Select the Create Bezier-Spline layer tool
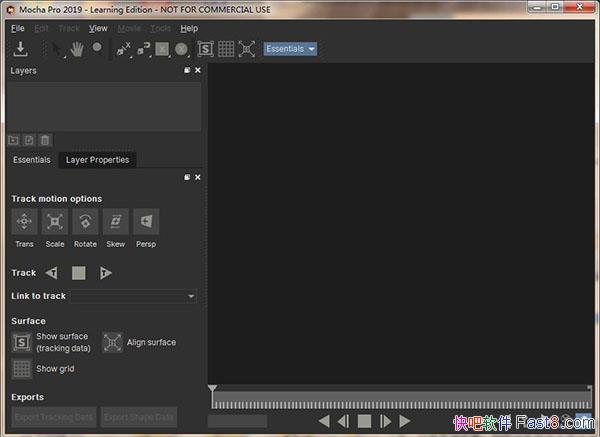Screen dimensions: 600x437 point(143,49)
